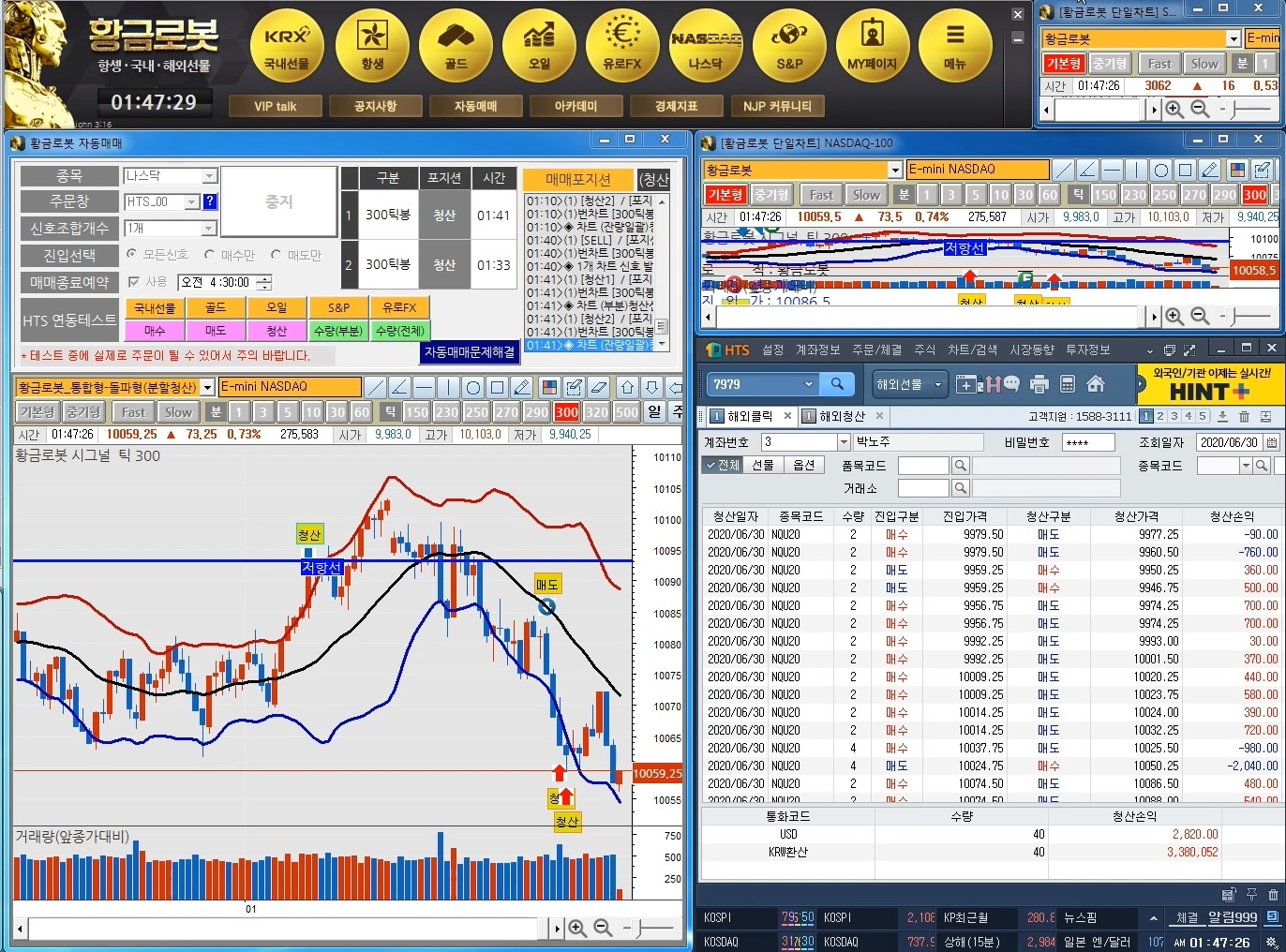Select vertical line tool in main chart toolbar

(448, 387)
